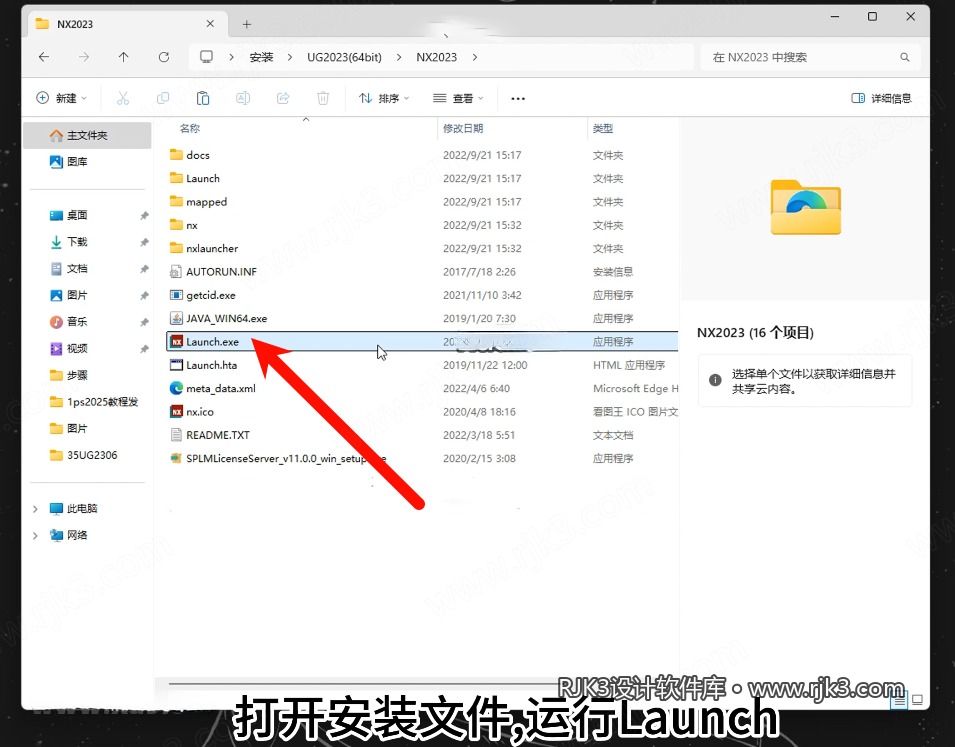Sort by the 类型 column header
955x747 pixels.
[x=603, y=129]
